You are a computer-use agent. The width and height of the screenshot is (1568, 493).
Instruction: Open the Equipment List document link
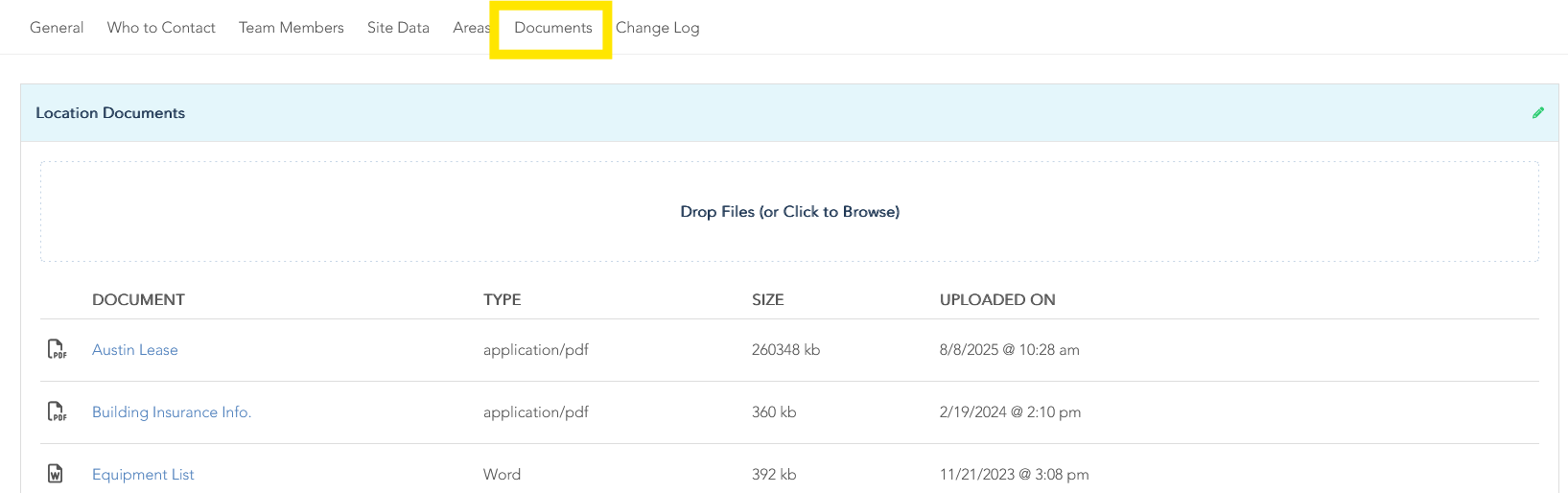coord(143,475)
